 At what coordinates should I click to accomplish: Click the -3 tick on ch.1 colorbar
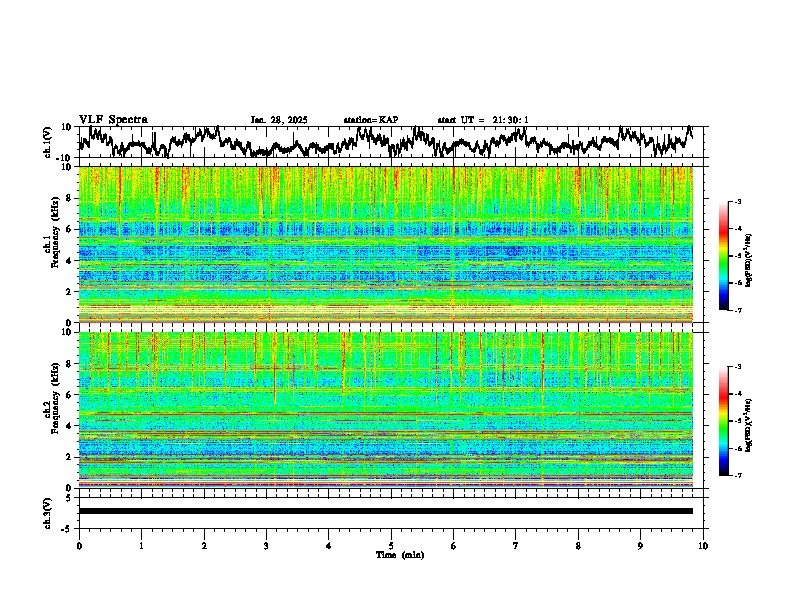[x=738, y=202]
